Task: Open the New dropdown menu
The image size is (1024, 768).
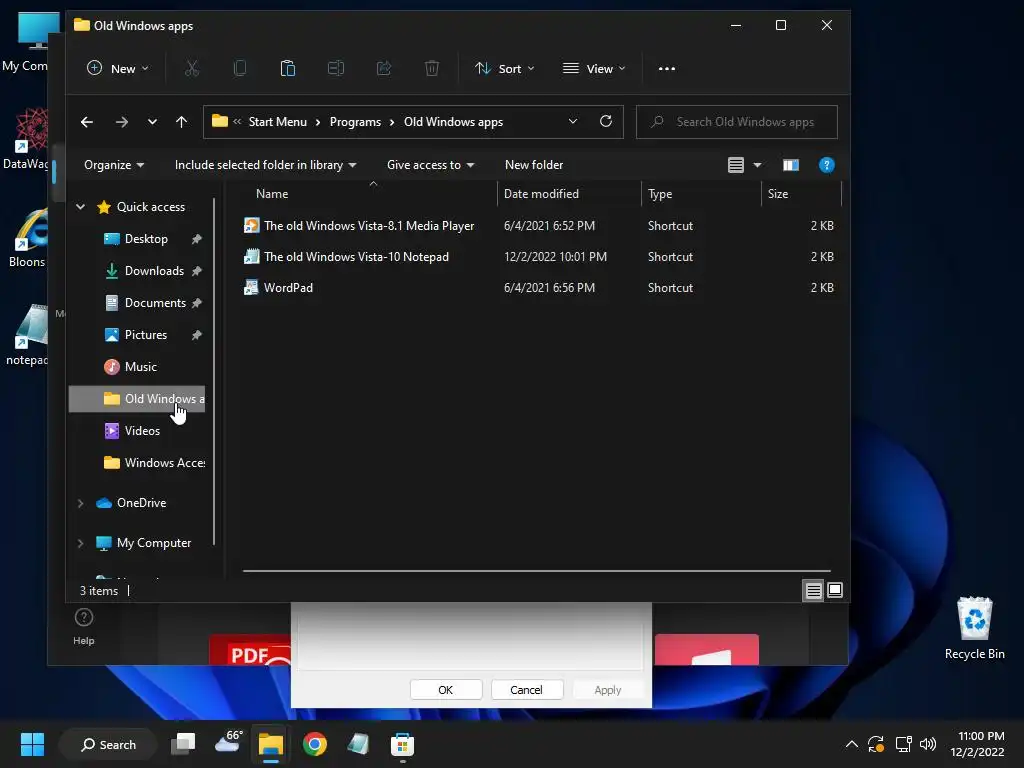Action: 118,69
